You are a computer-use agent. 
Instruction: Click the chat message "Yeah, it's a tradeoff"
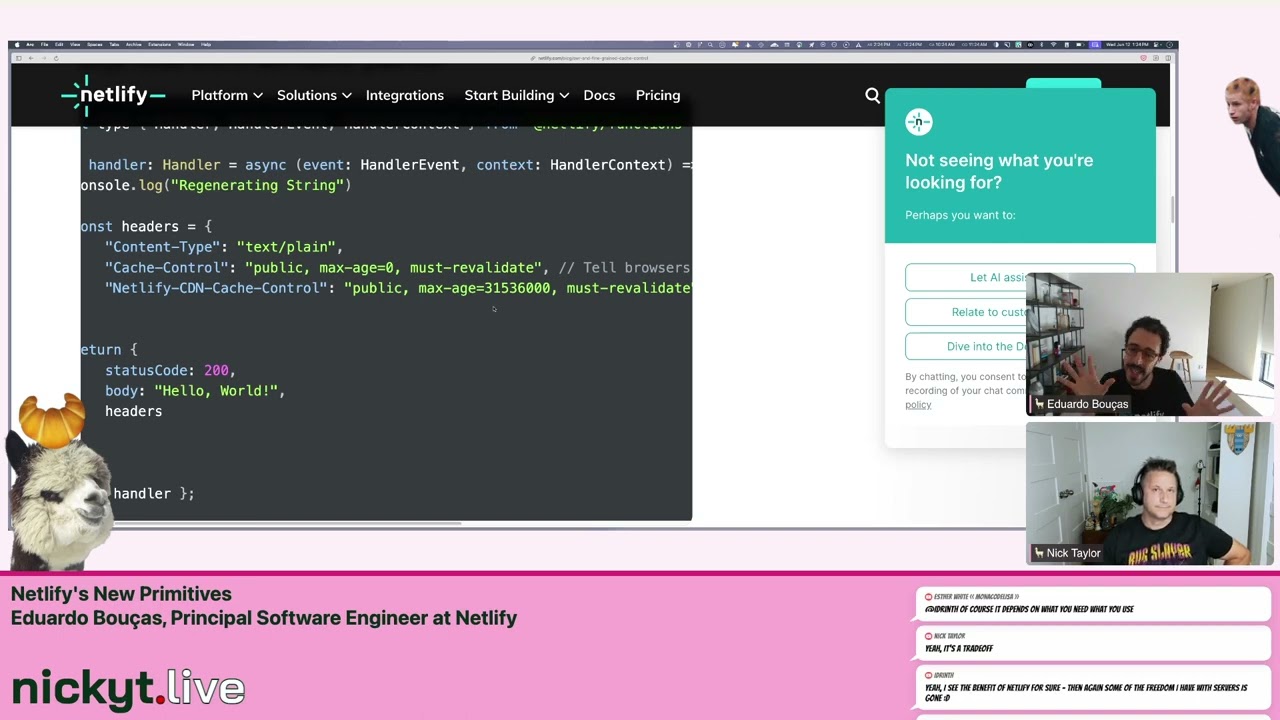[x=959, y=648]
